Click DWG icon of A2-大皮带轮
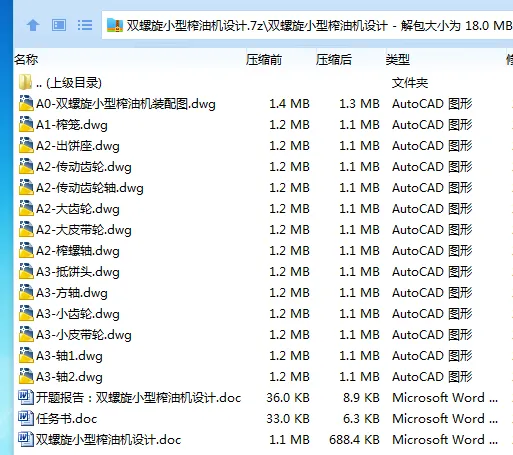 coord(26,229)
